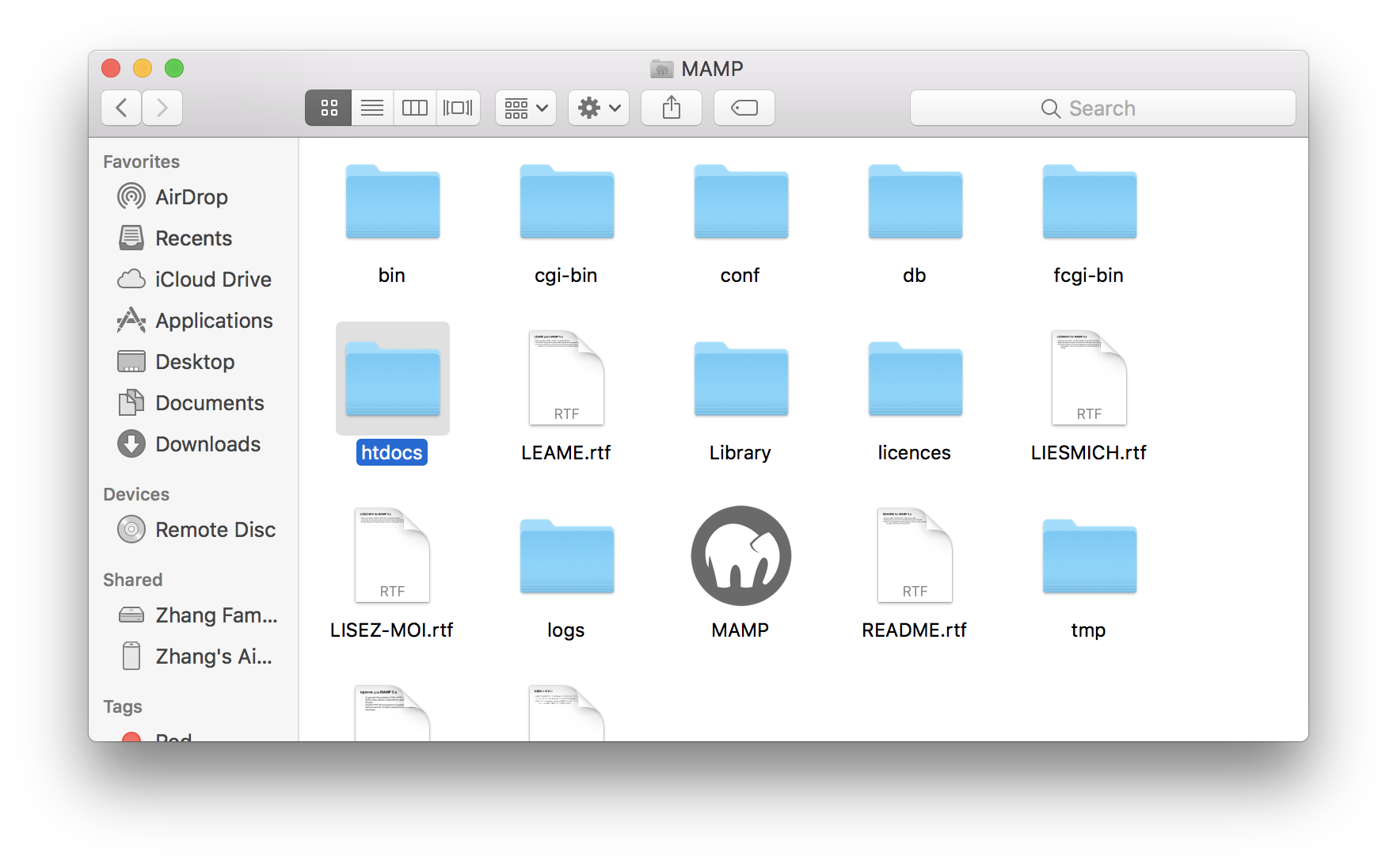Click the Share toolbar button
Image resolution: width=1397 pixels, height=868 pixels.
tap(672, 108)
